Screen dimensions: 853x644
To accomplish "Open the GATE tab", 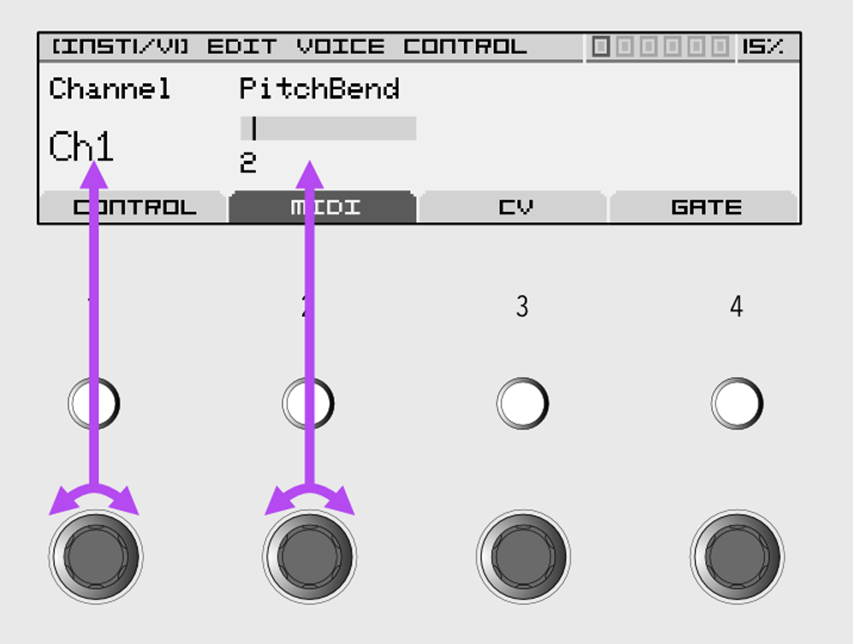I will [704, 207].
